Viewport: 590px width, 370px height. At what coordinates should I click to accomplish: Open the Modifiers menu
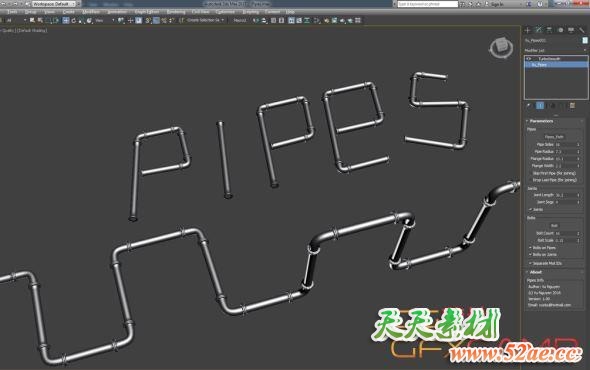coord(91,12)
